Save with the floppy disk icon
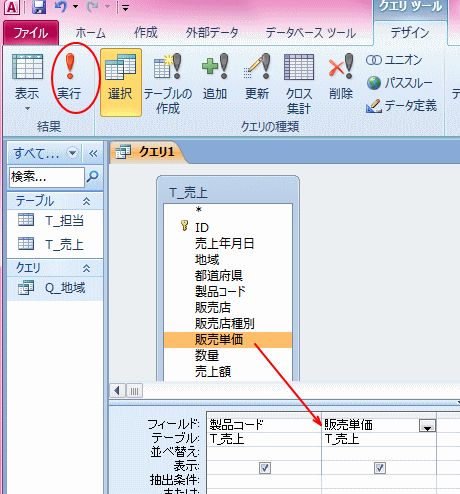This screenshot has height=494, width=460. (39, 7)
